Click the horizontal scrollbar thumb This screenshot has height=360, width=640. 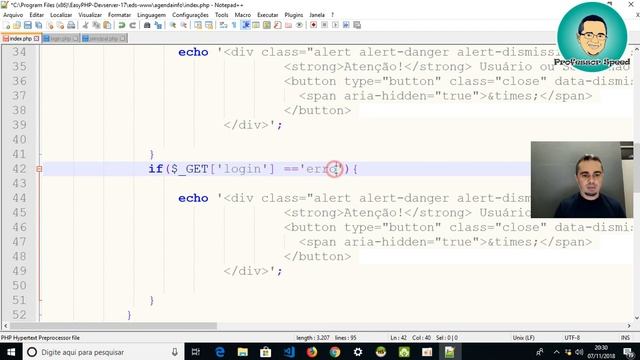(x=113, y=326)
